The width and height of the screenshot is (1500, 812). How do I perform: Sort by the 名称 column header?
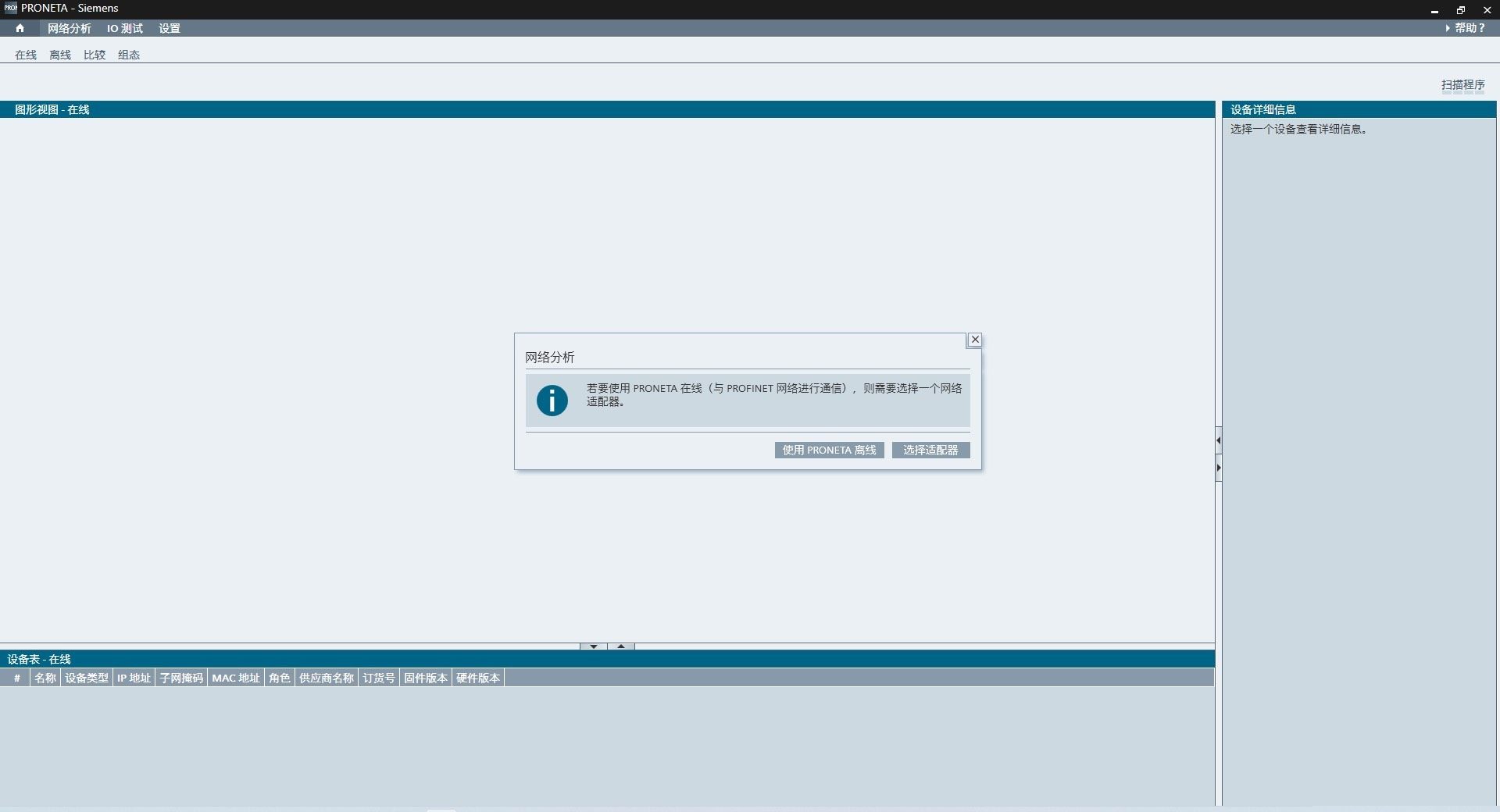pyautogui.click(x=45, y=678)
